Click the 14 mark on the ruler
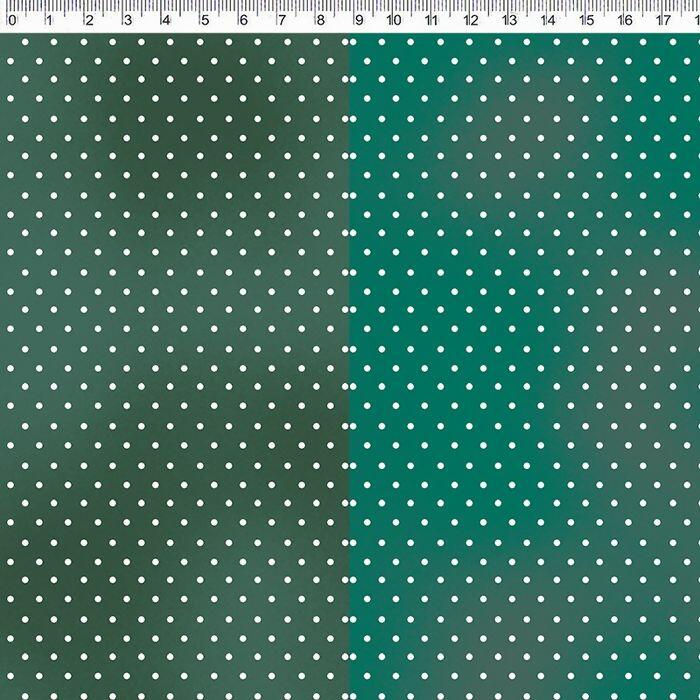The width and height of the screenshot is (700, 700). point(547,19)
